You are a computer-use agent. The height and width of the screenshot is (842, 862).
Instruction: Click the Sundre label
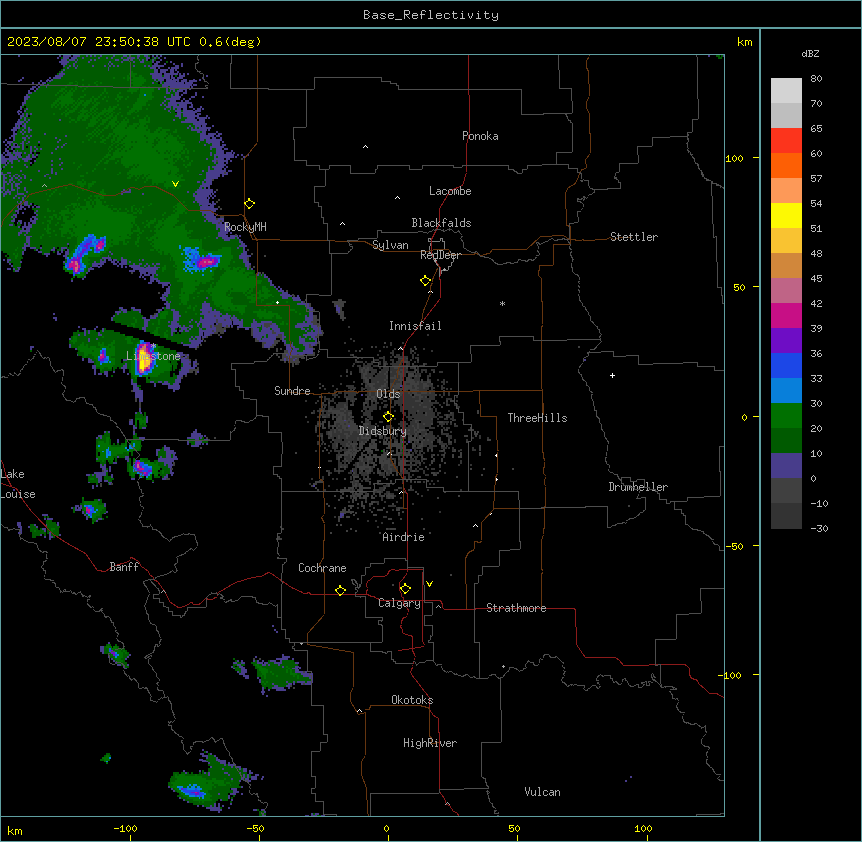[x=292, y=391]
